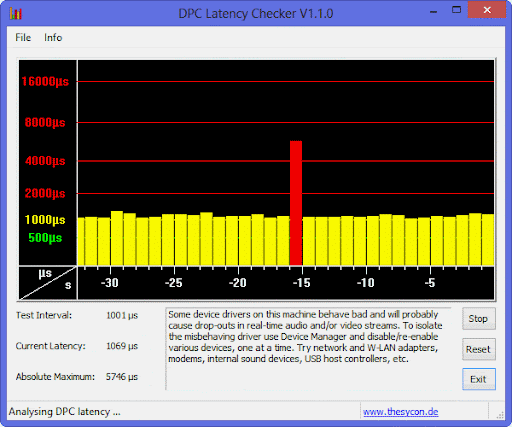
Task: Minimize the DPC Latency Checker window
Action: tap(433, 11)
